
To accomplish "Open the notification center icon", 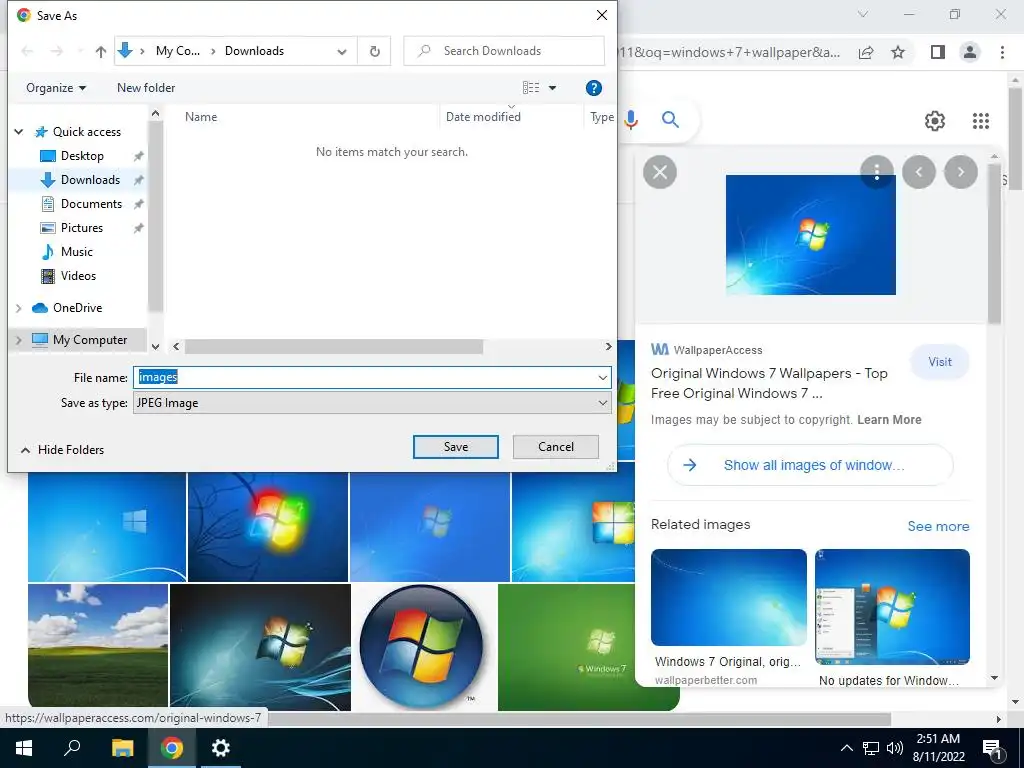I will coord(992,748).
